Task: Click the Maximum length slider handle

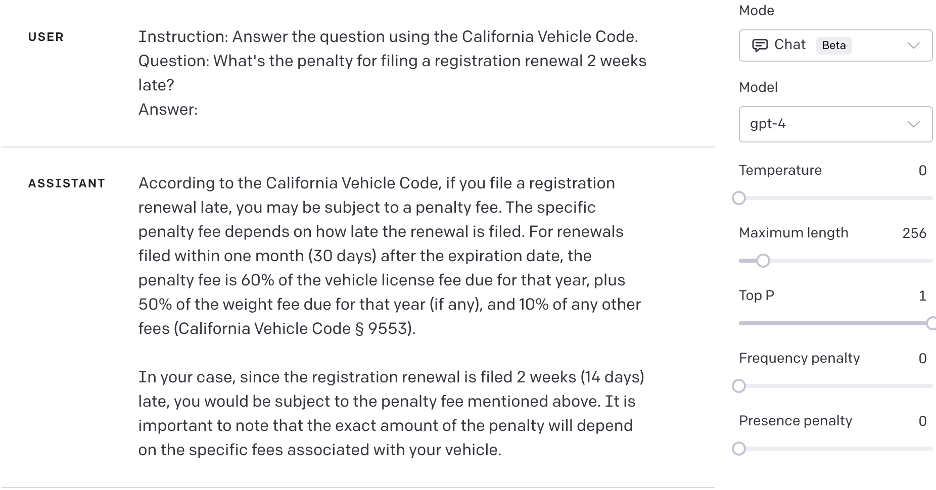Action: tap(763, 261)
